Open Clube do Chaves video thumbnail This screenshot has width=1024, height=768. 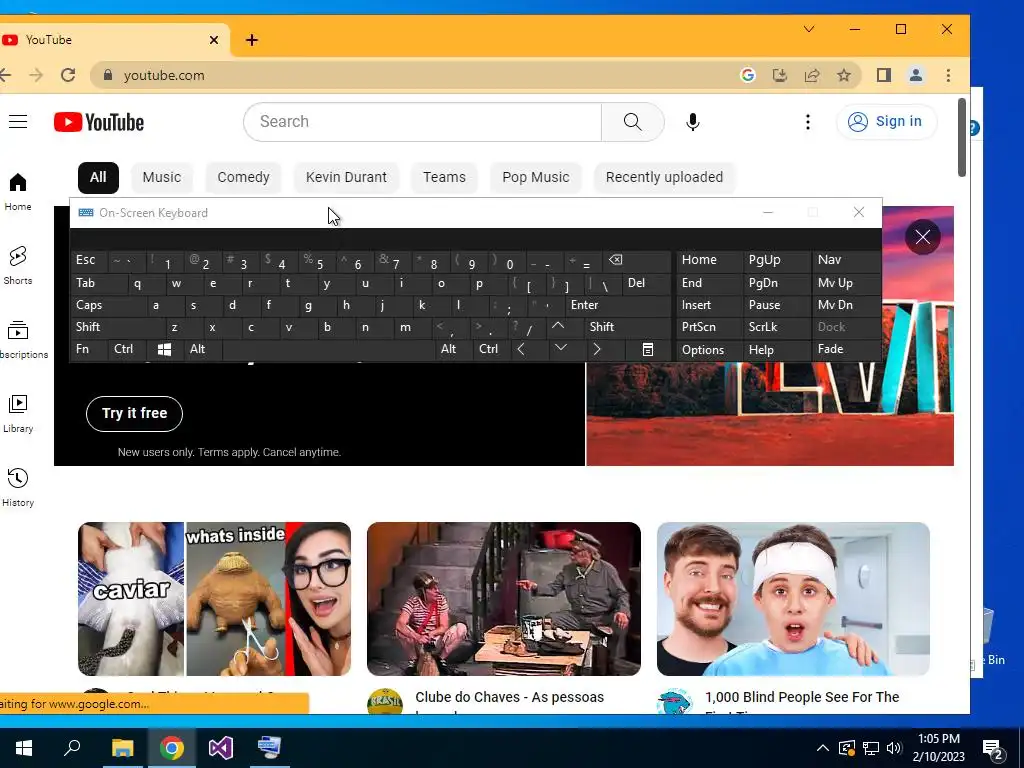click(x=504, y=599)
